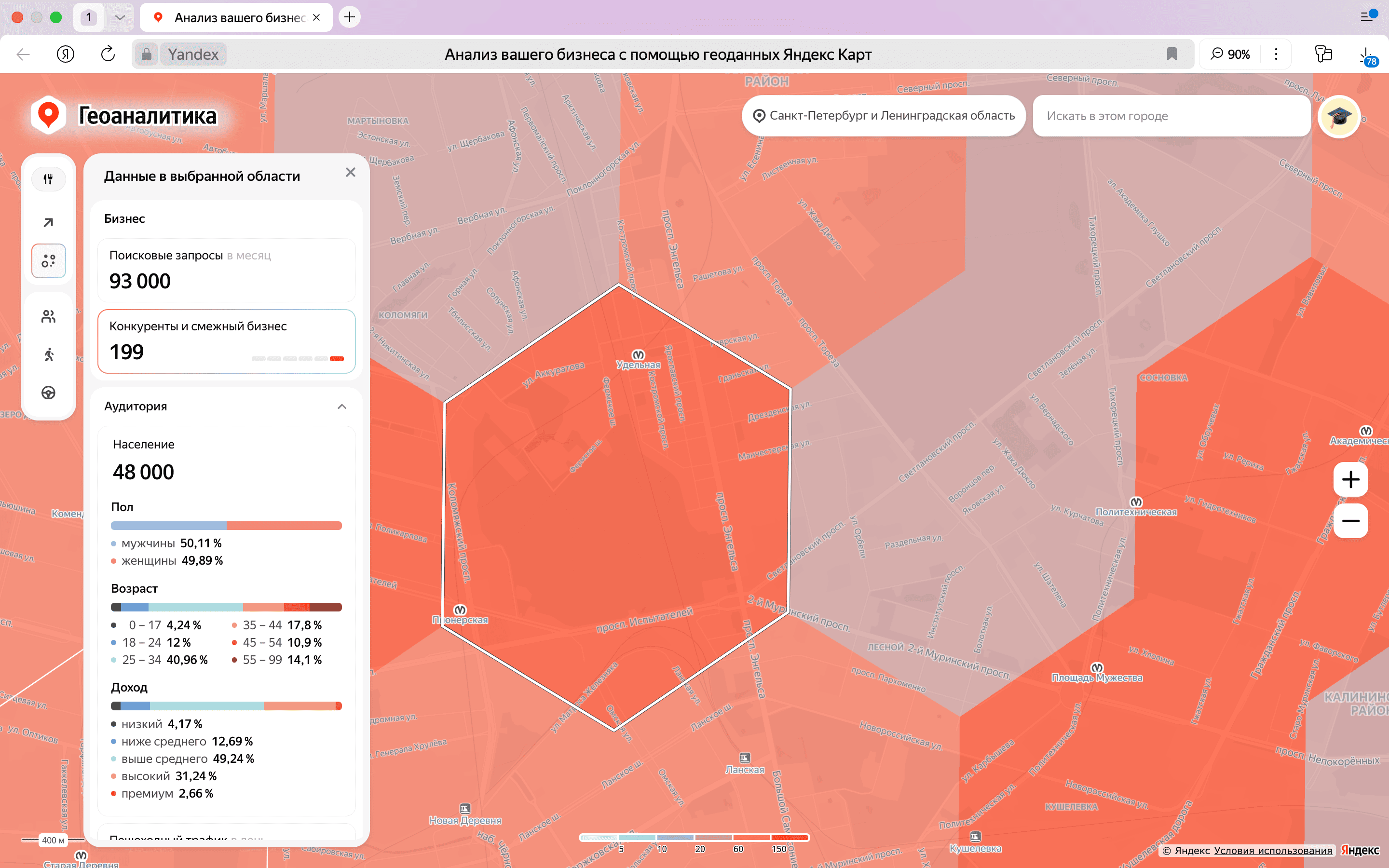Open the Санкт-Петербург region selector

(884, 116)
